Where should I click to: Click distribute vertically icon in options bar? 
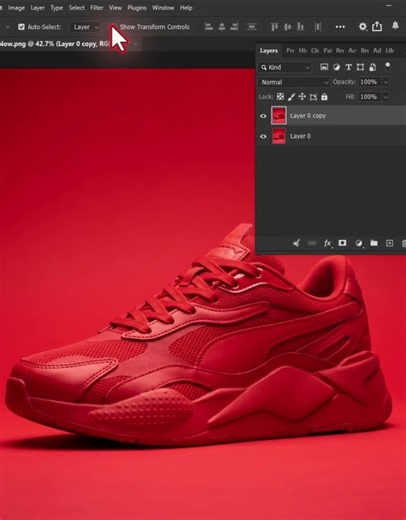click(x=252, y=27)
